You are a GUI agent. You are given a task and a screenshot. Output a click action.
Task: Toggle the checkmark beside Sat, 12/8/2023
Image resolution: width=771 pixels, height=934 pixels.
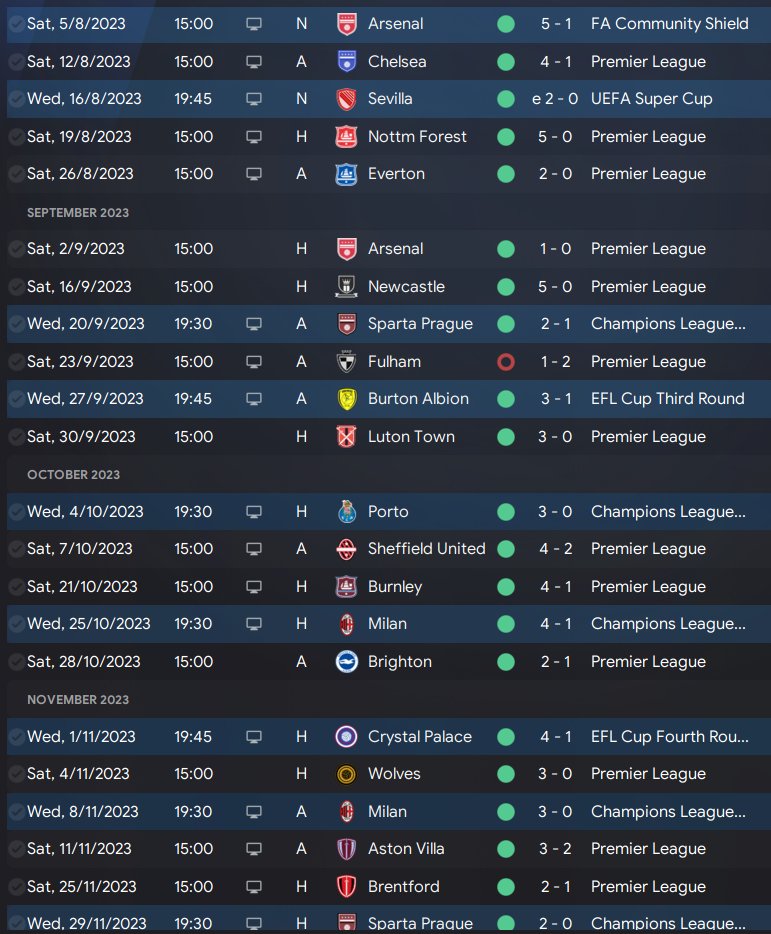pos(16,62)
